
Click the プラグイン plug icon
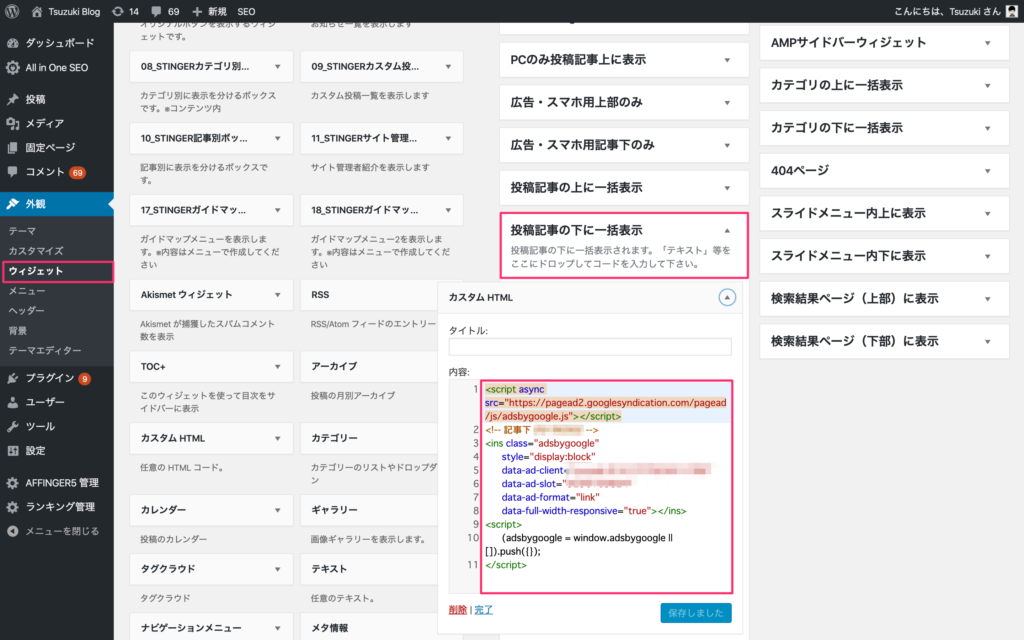coord(12,378)
